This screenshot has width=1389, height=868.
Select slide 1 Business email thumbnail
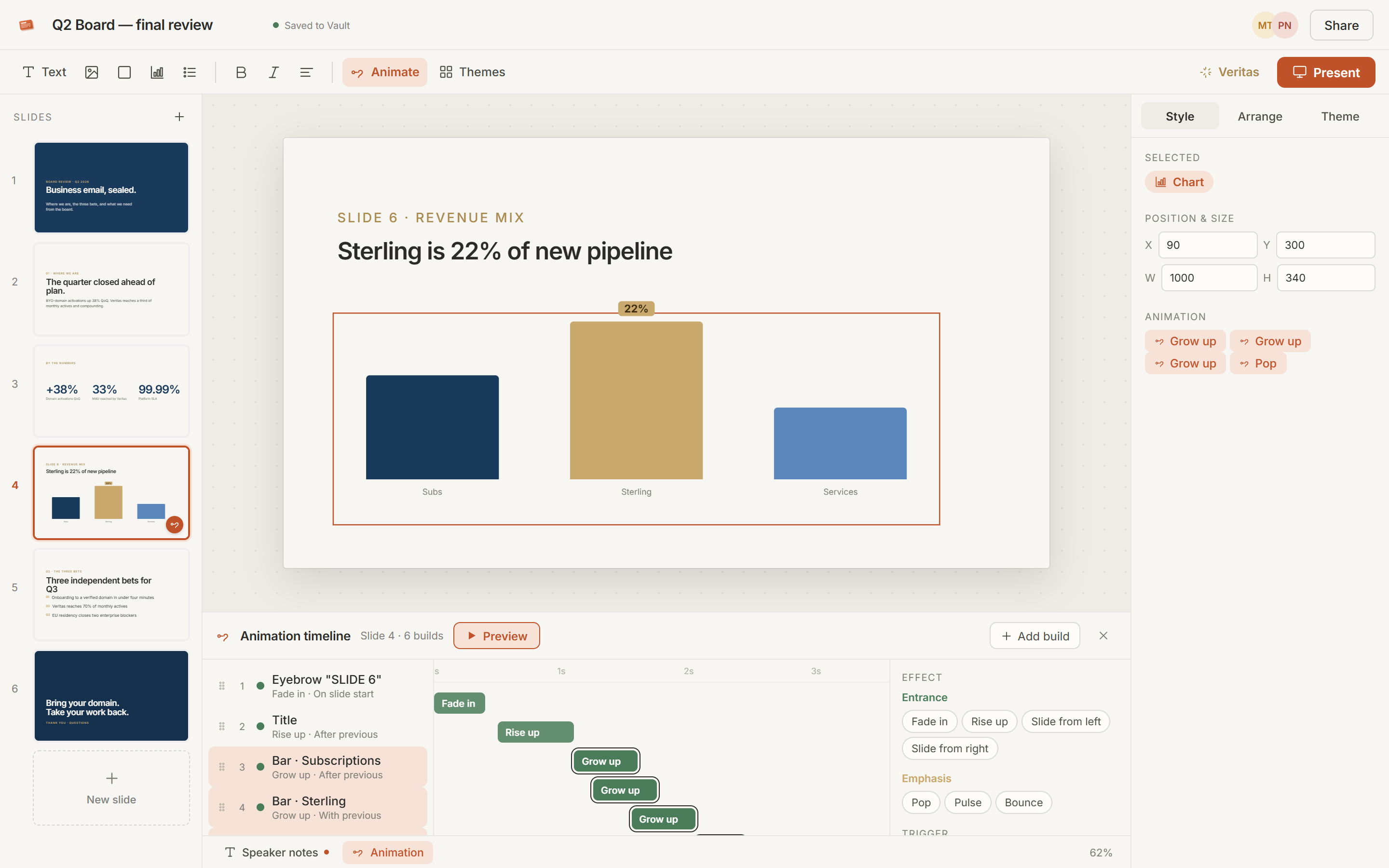(111, 187)
